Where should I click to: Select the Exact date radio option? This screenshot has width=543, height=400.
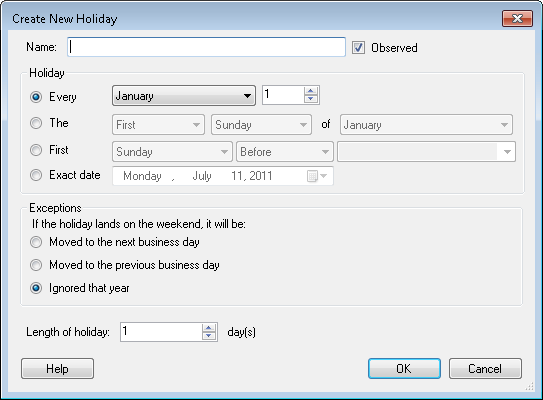pyautogui.click(x=36, y=175)
